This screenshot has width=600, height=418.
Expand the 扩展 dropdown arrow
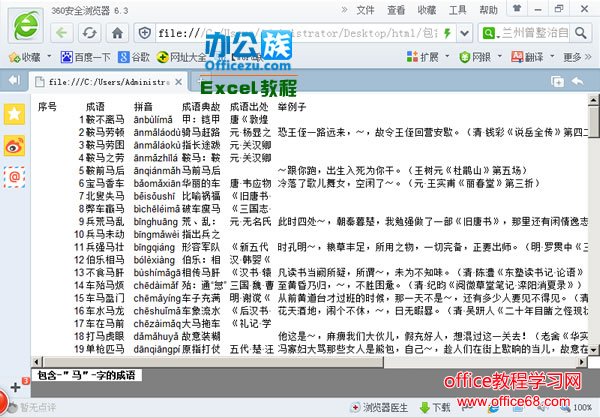[x=447, y=57]
